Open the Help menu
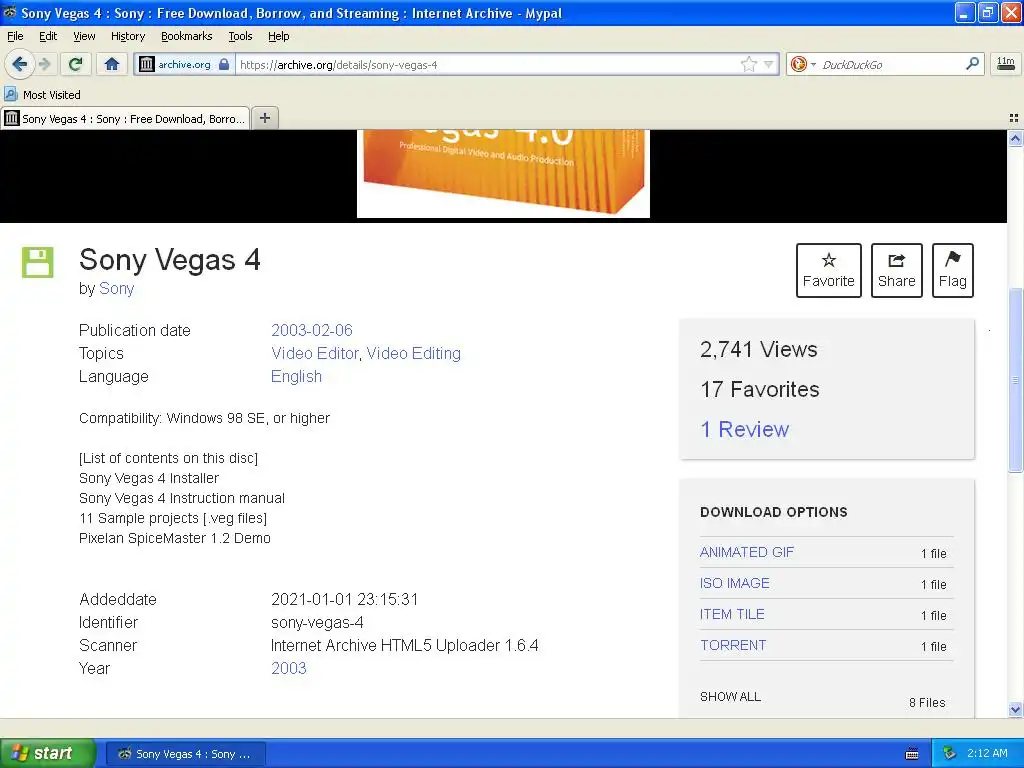The image size is (1024, 768). pos(279,36)
